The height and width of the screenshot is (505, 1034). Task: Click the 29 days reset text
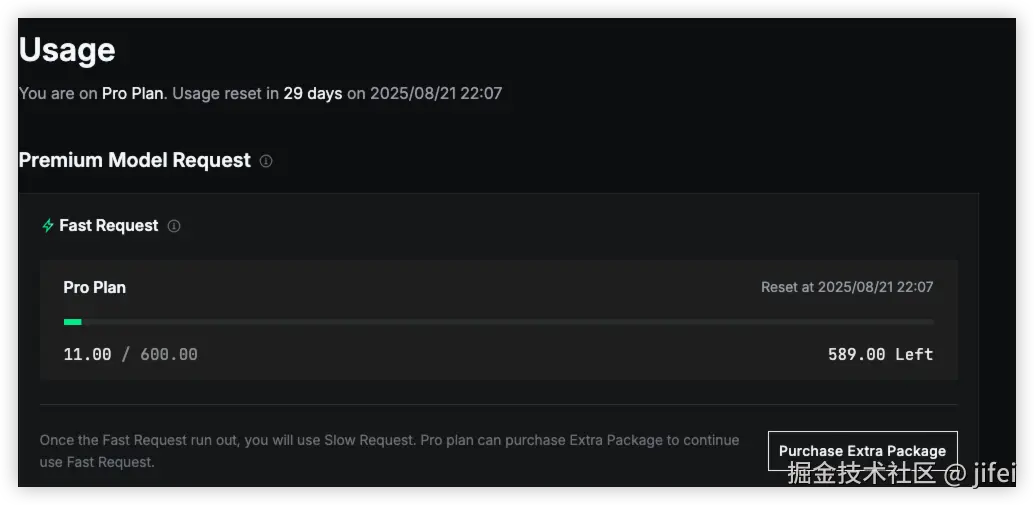[313, 94]
